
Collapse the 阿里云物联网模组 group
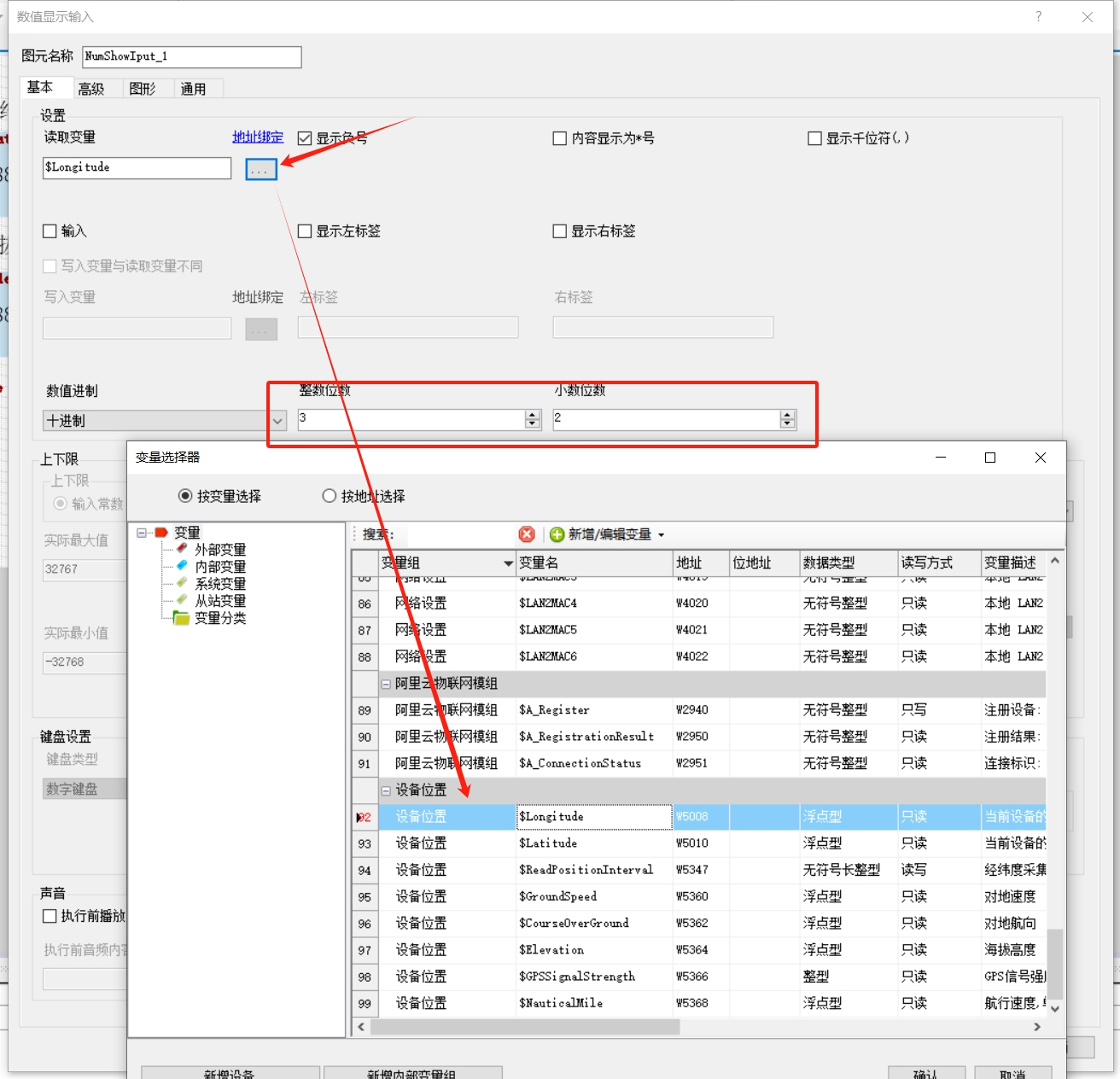click(386, 684)
